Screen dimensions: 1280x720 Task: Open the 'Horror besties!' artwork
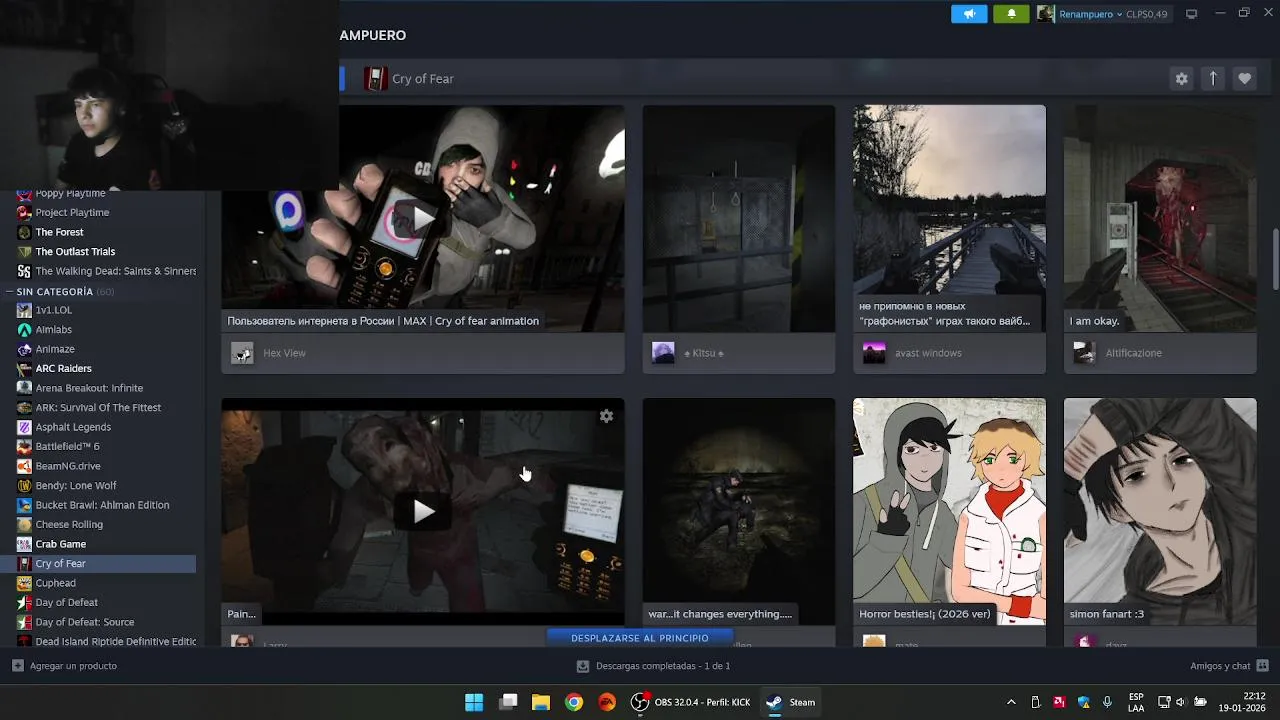pyautogui.click(x=949, y=511)
